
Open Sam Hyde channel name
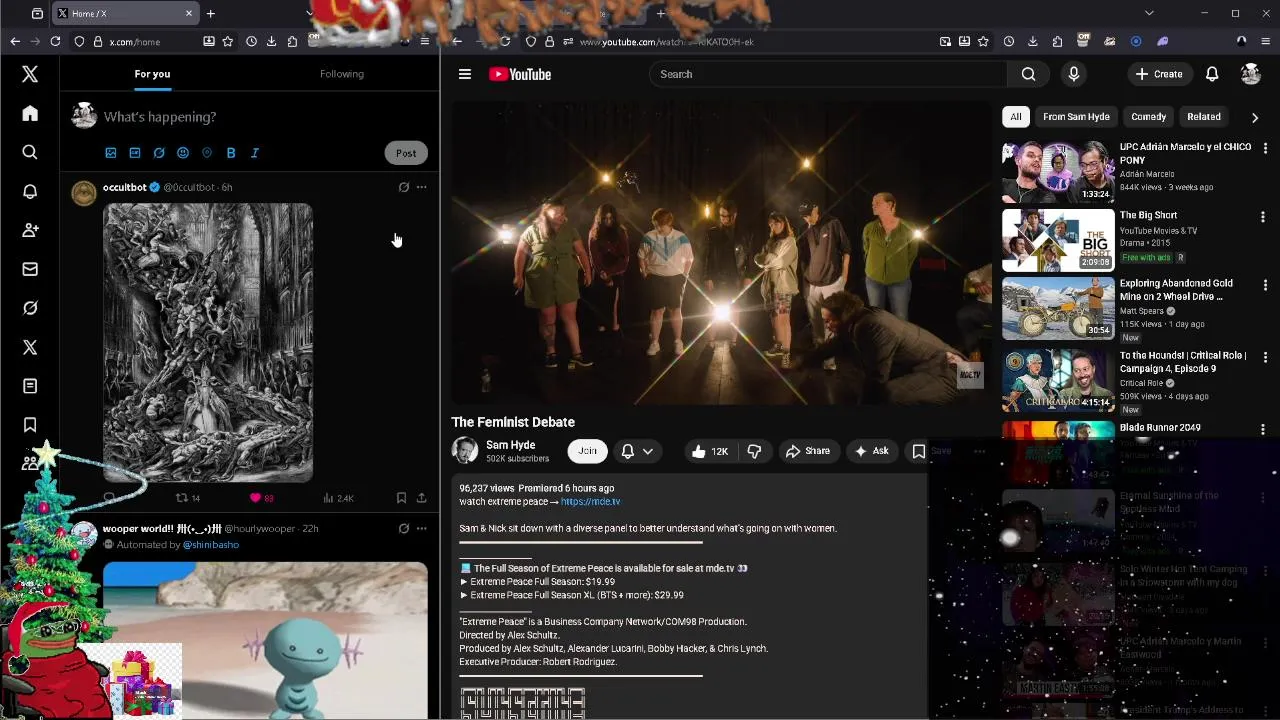click(x=511, y=445)
